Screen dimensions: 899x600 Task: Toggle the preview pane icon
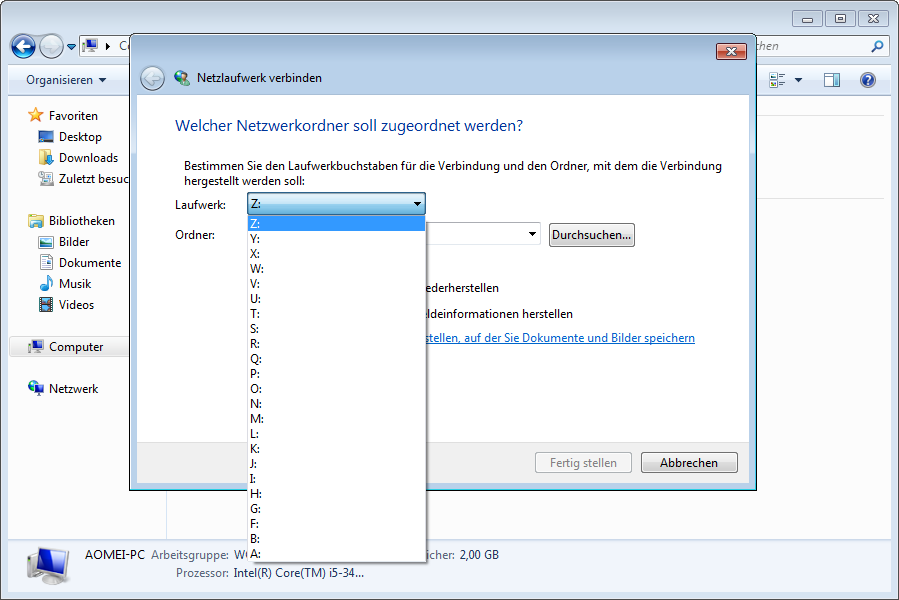pos(831,80)
